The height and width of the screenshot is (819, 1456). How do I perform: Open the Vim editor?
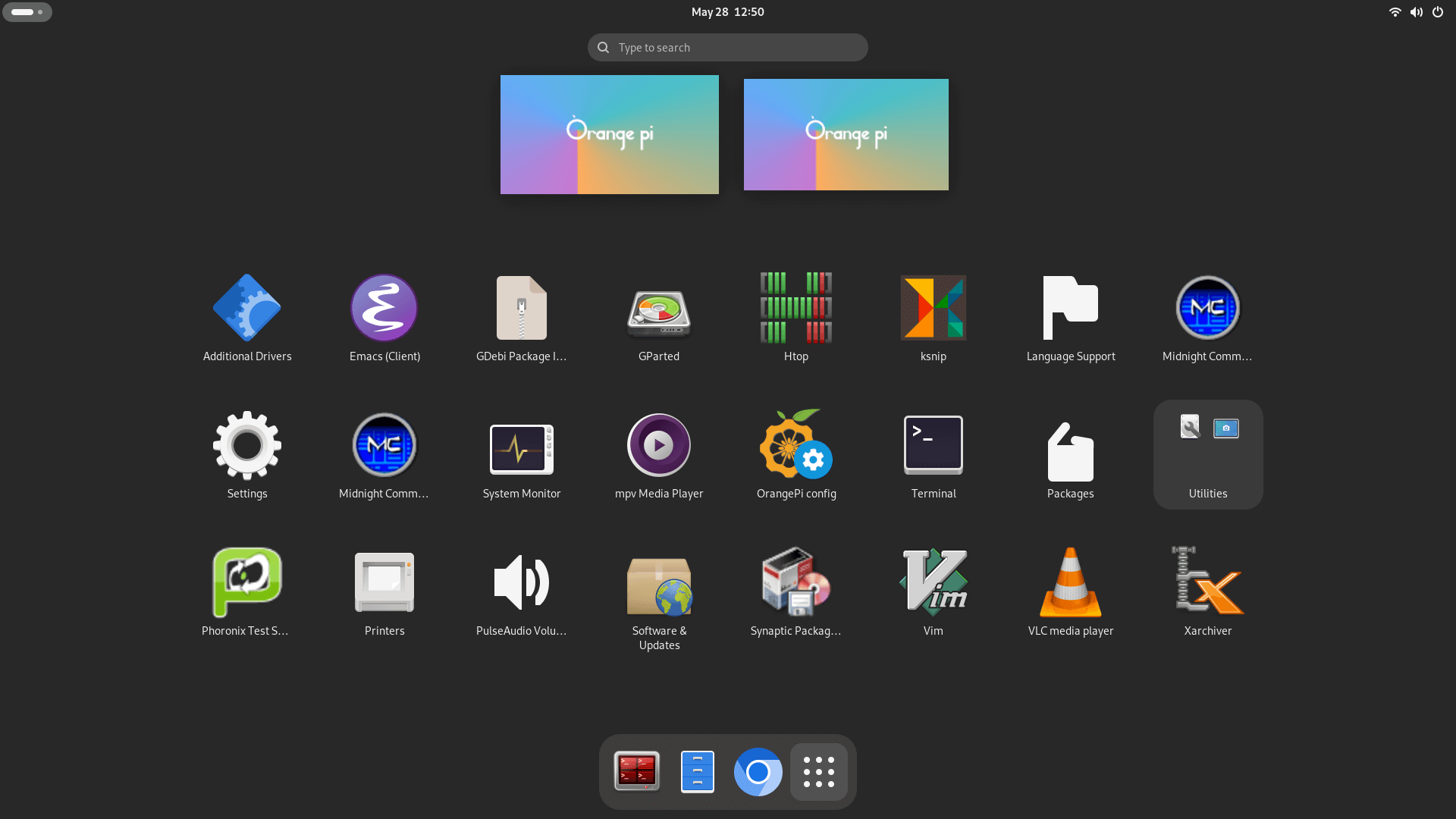pyautogui.click(x=934, y=592)
